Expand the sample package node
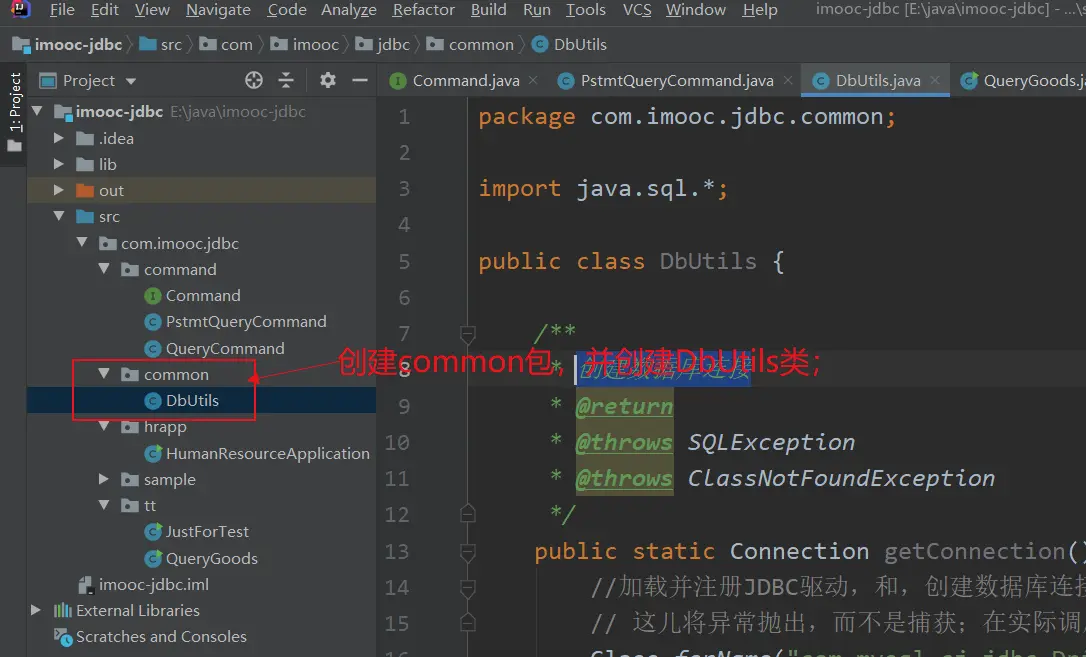 point(104,480)
